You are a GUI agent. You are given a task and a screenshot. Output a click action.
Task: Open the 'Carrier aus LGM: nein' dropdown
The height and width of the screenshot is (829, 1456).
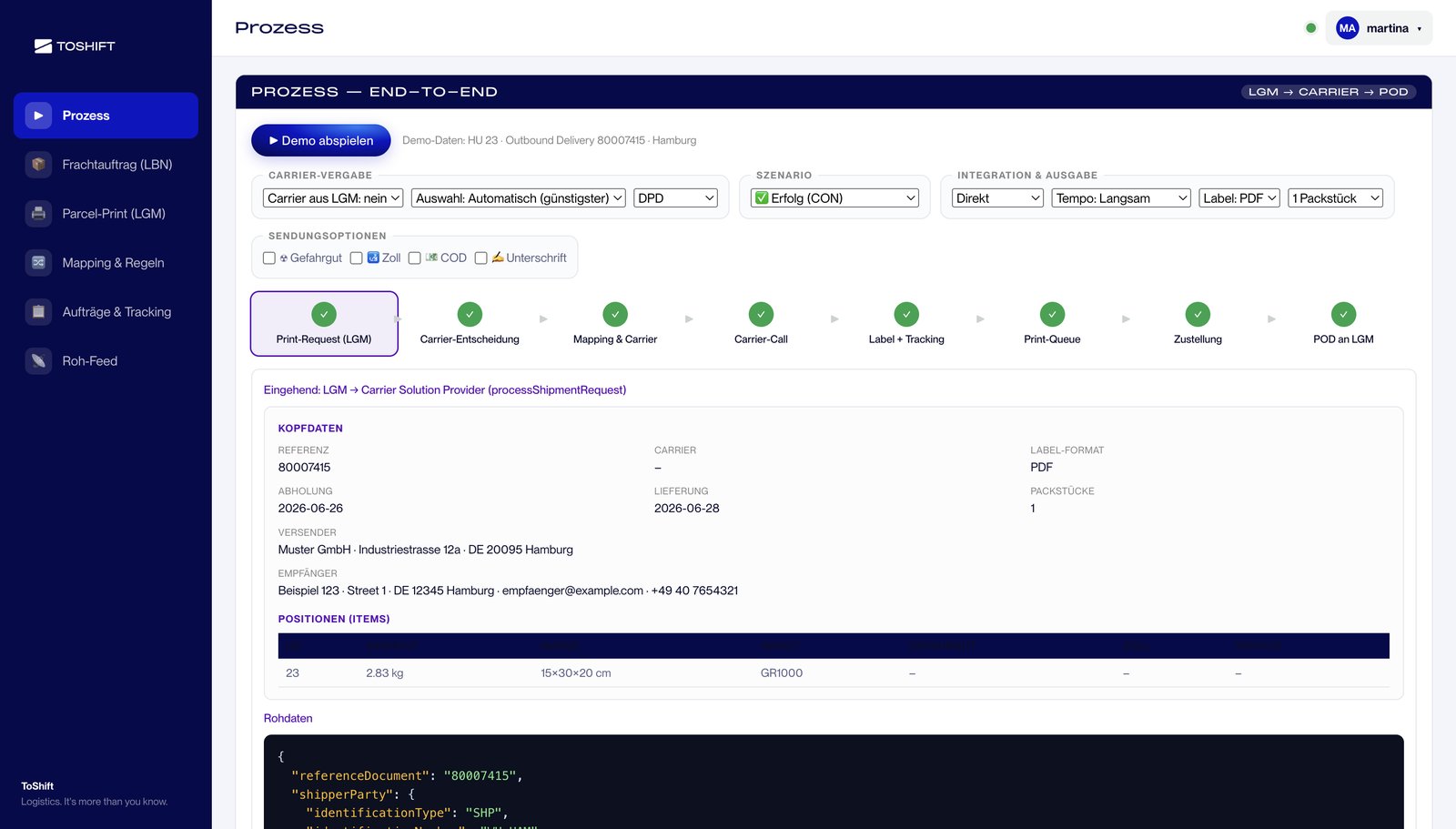pos(333,198)
